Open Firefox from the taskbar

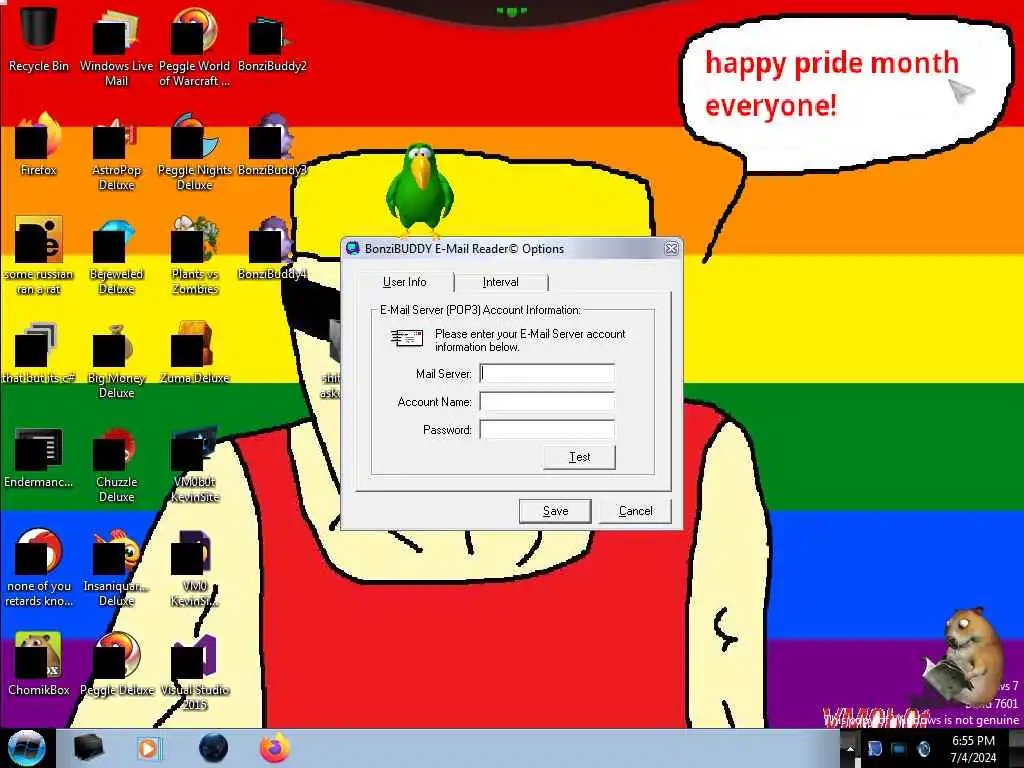click(x=275, y=748)
